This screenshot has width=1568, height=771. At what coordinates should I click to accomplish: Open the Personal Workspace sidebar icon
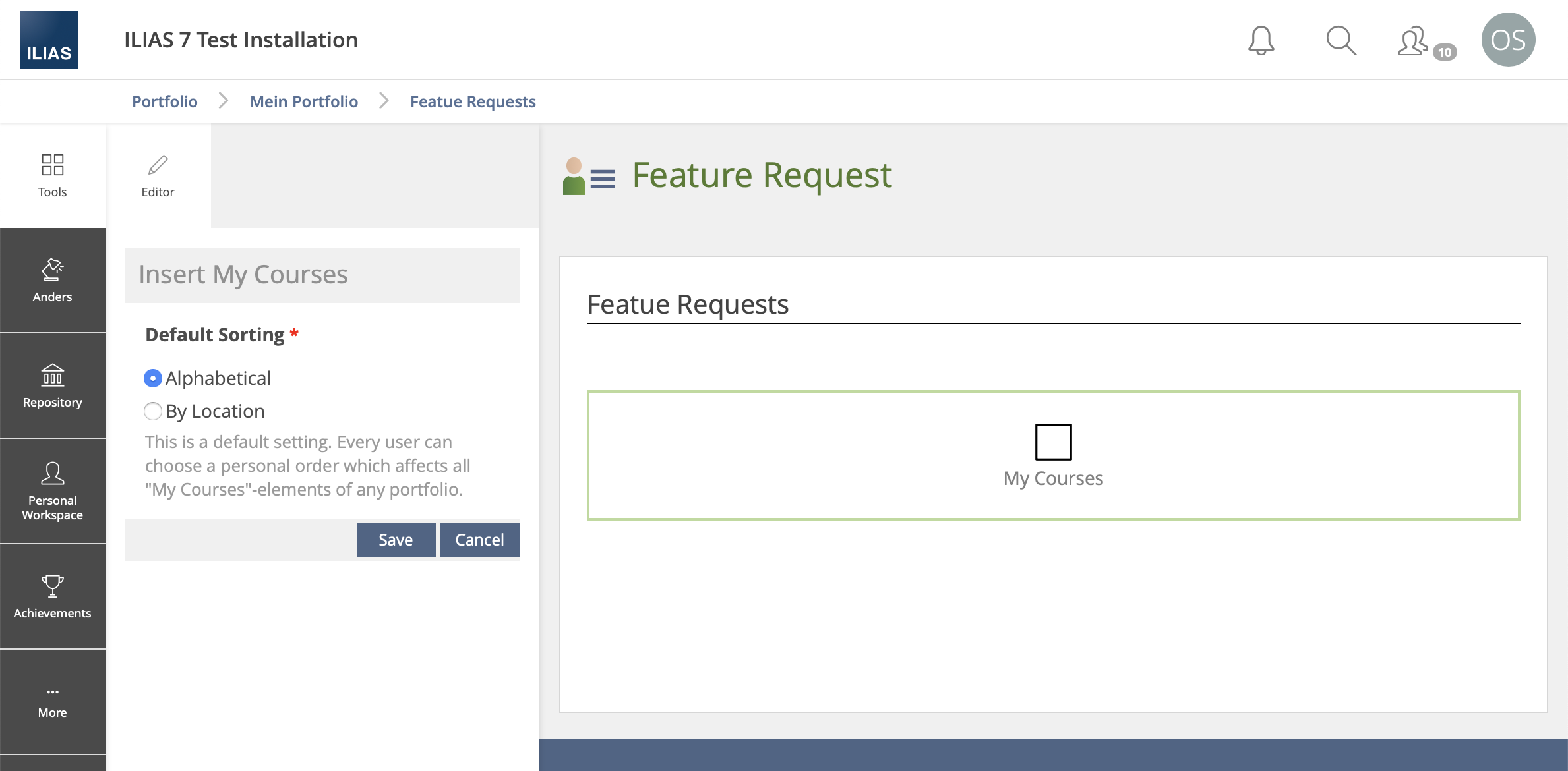[x=52, y=491]
